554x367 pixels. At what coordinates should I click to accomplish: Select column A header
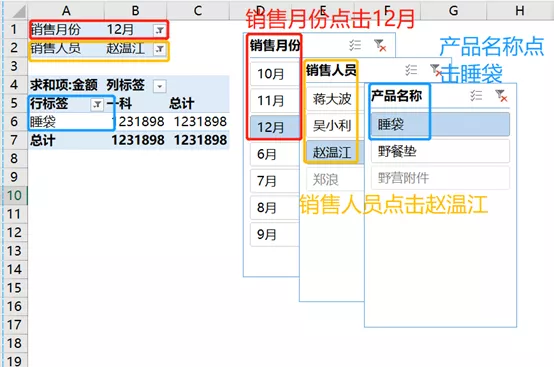[66, 11]
